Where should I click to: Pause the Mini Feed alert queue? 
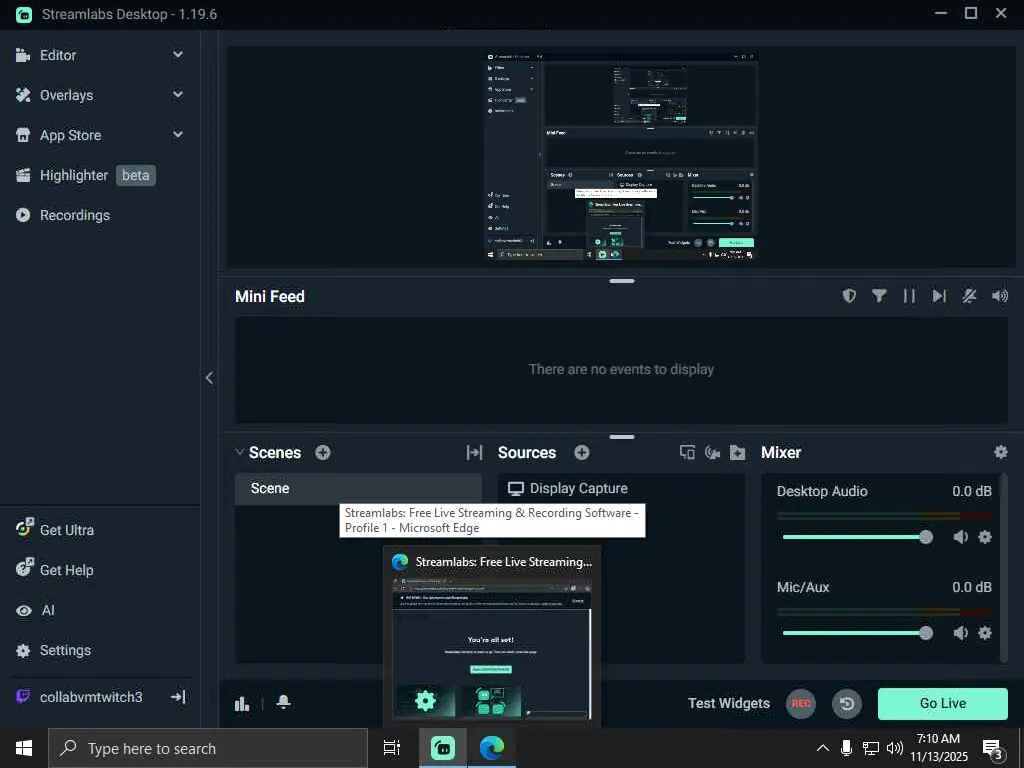point(909,296)
